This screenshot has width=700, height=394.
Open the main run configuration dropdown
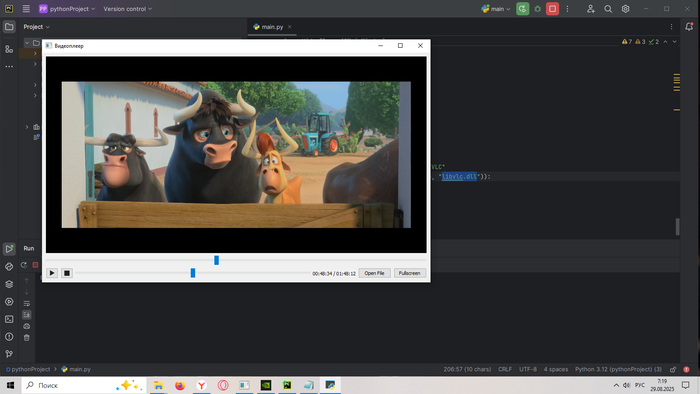pyautogui.click(x=496, y=9)
